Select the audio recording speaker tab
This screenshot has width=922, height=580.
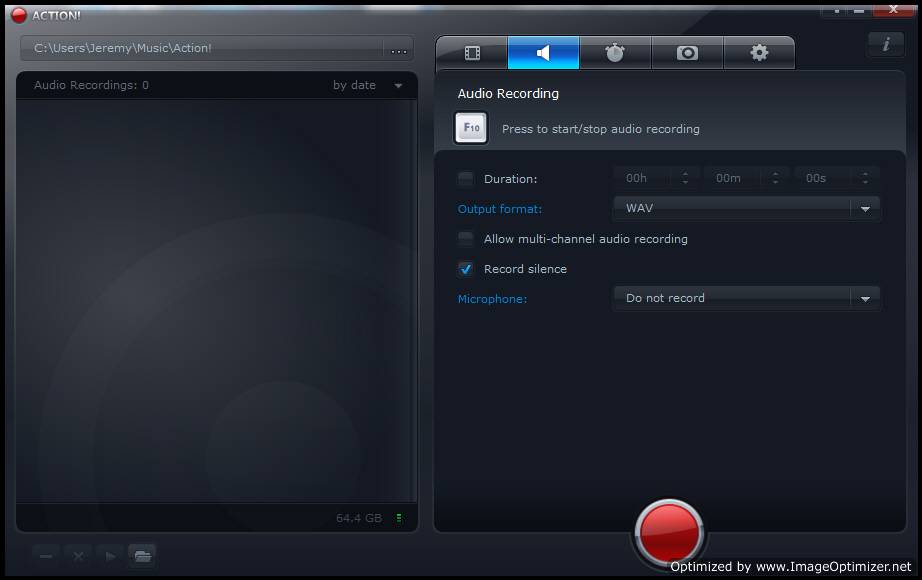coord(543,53)
